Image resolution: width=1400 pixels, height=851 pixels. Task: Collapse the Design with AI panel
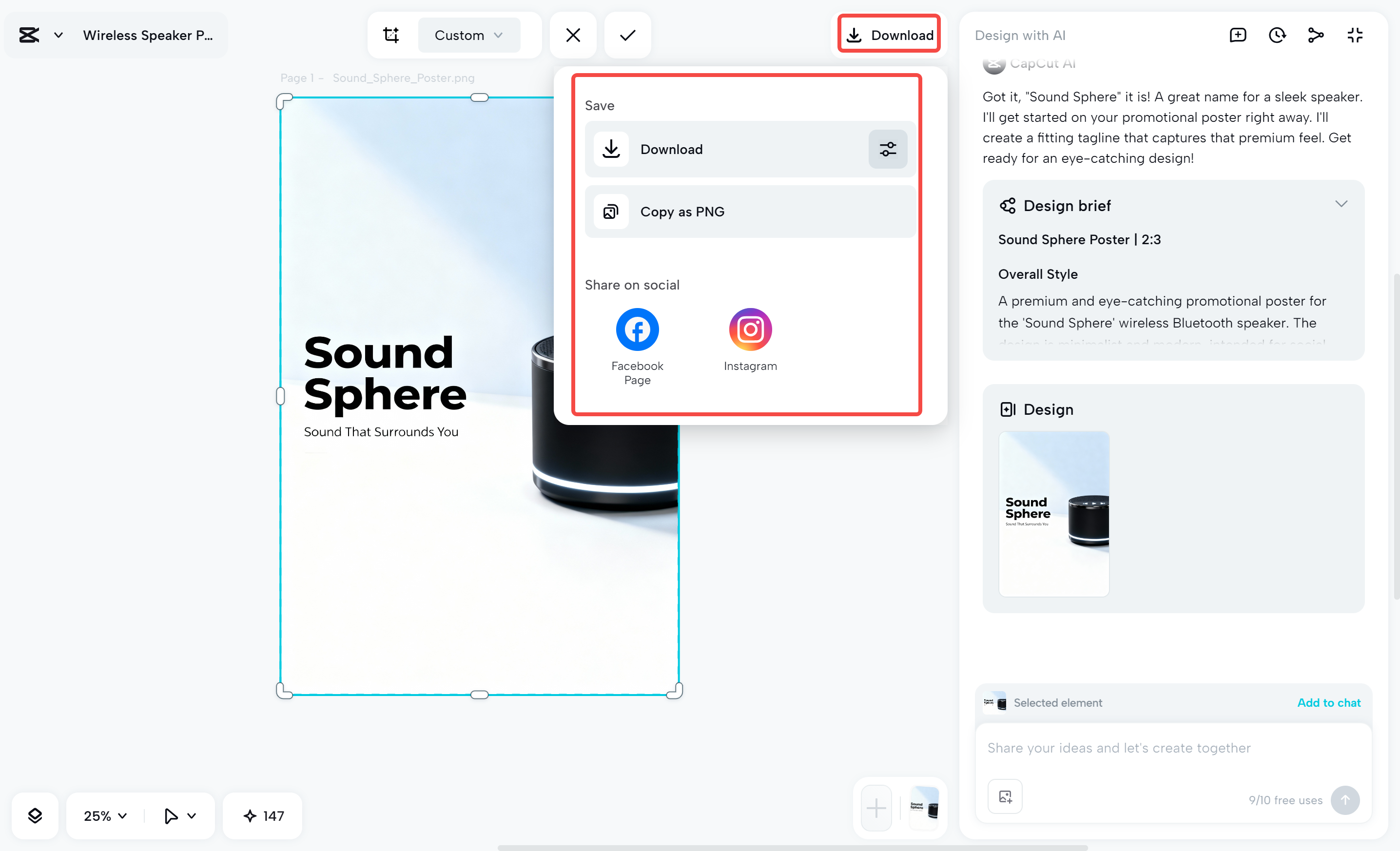pyautogui.click(x=1355, y=35)
